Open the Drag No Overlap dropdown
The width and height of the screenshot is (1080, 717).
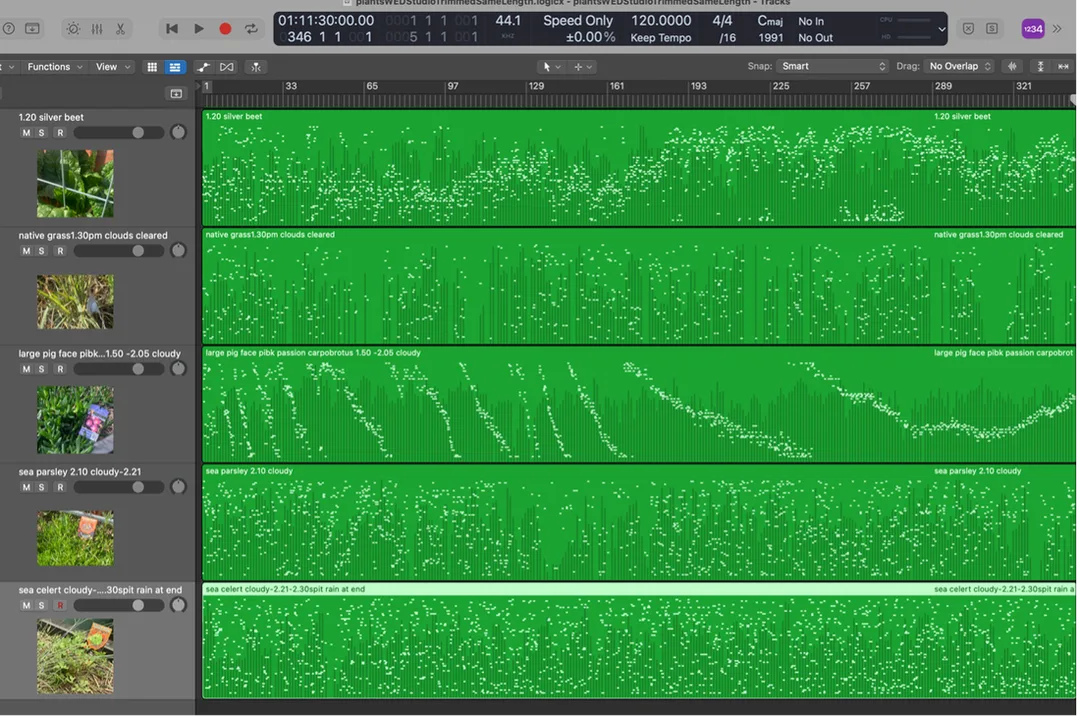959,66
